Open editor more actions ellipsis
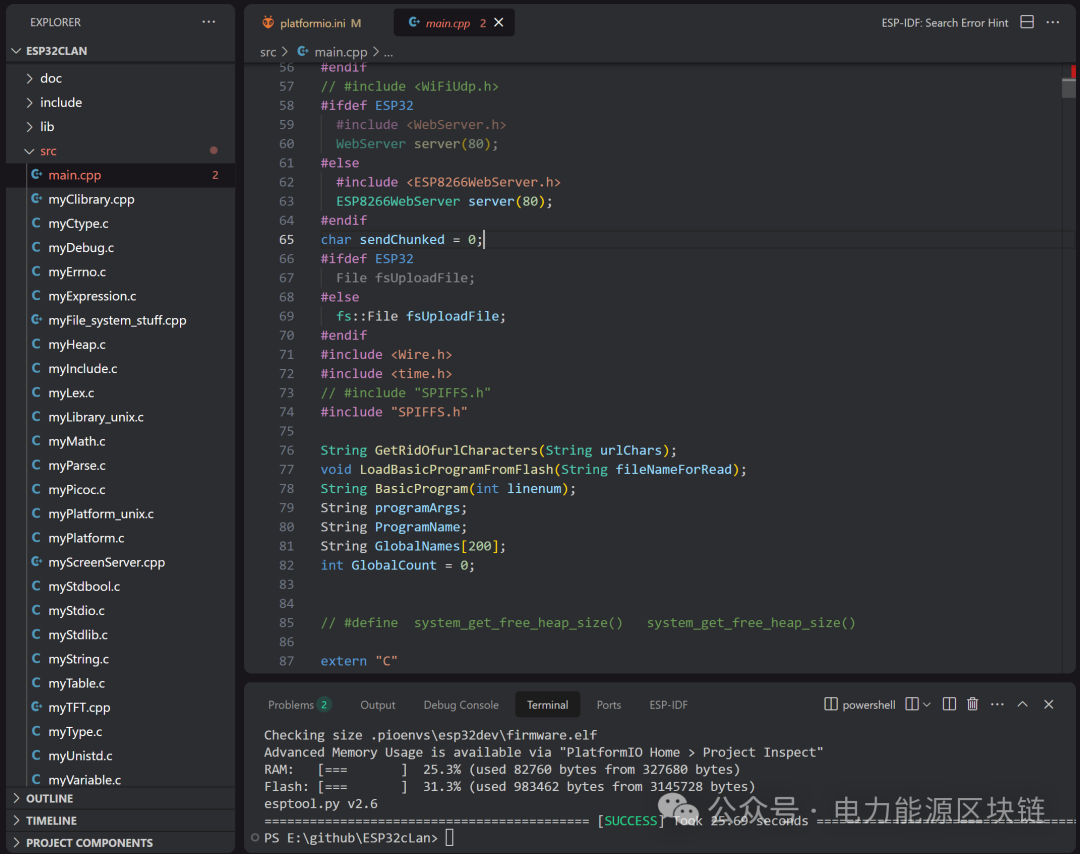 pos(1052,22)
